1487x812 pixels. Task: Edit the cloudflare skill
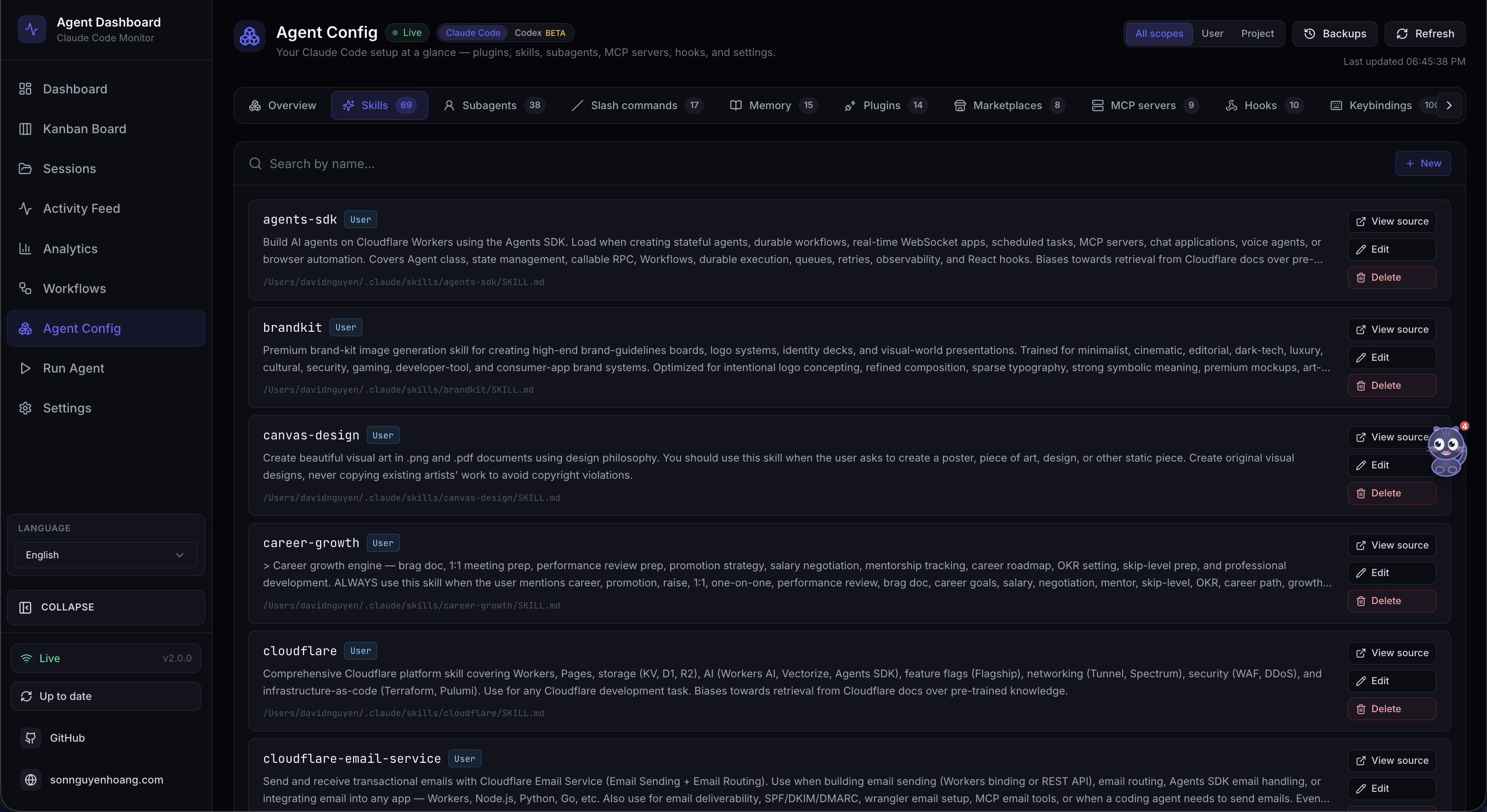1392,681
